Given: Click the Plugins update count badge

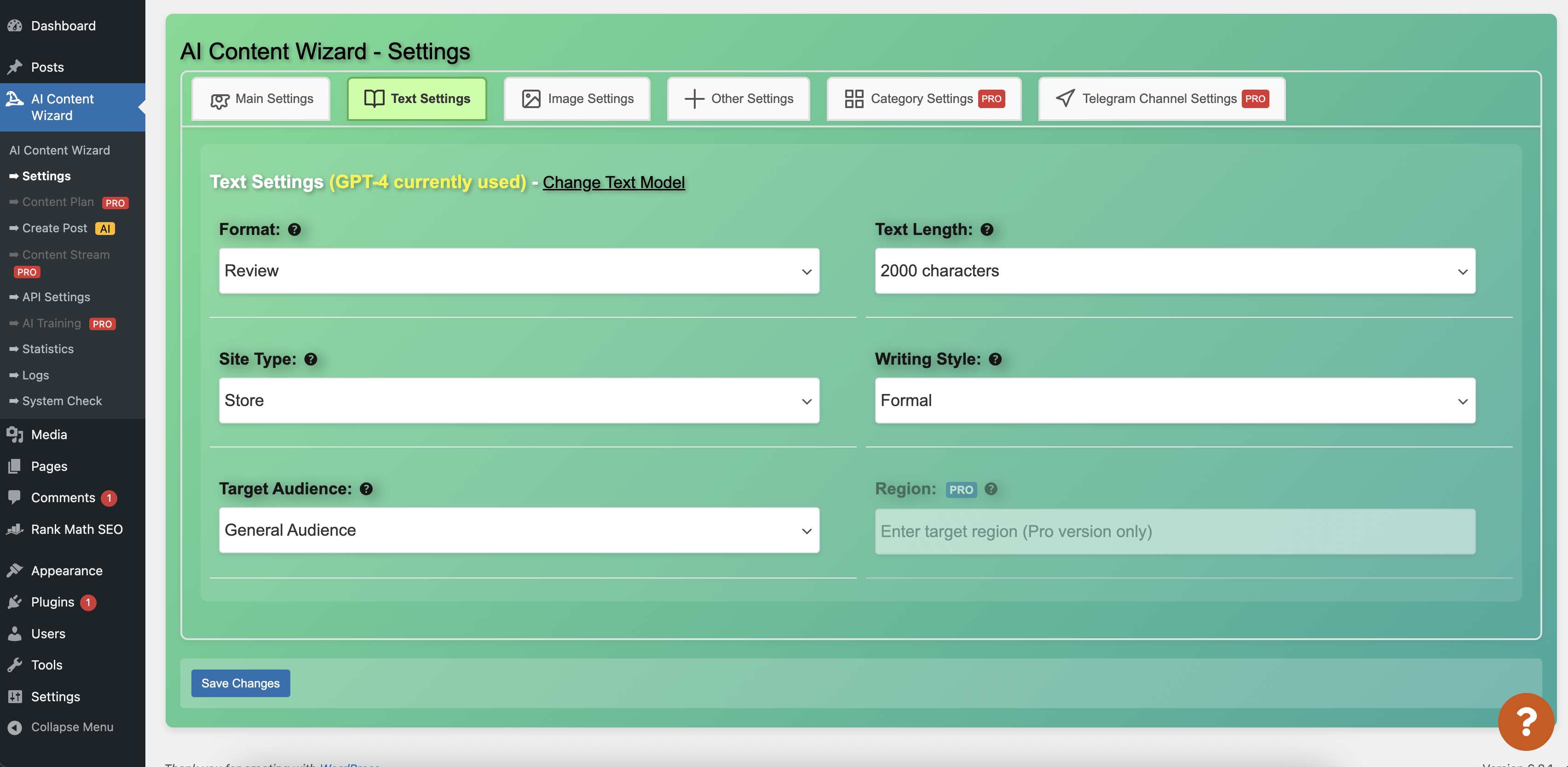Looking at the screenshot, I should [x=88, y=602].
